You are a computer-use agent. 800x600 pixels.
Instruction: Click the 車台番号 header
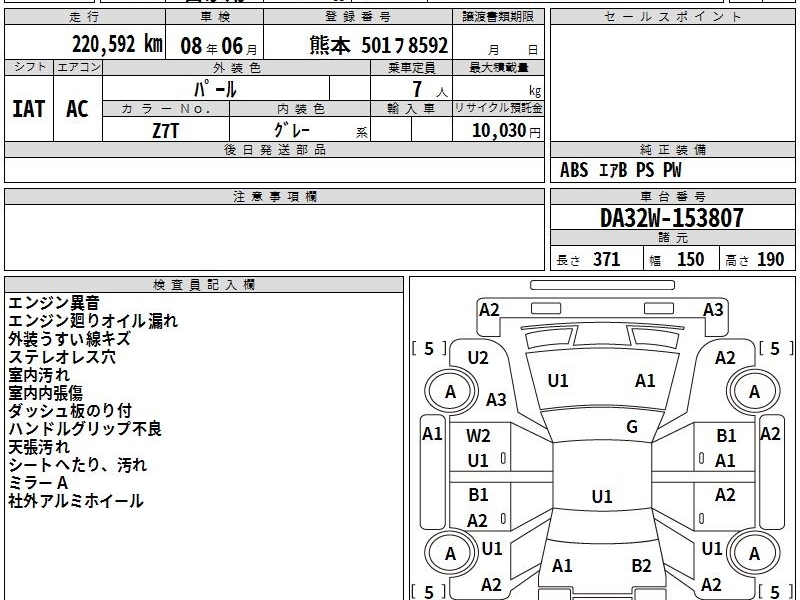672,196
